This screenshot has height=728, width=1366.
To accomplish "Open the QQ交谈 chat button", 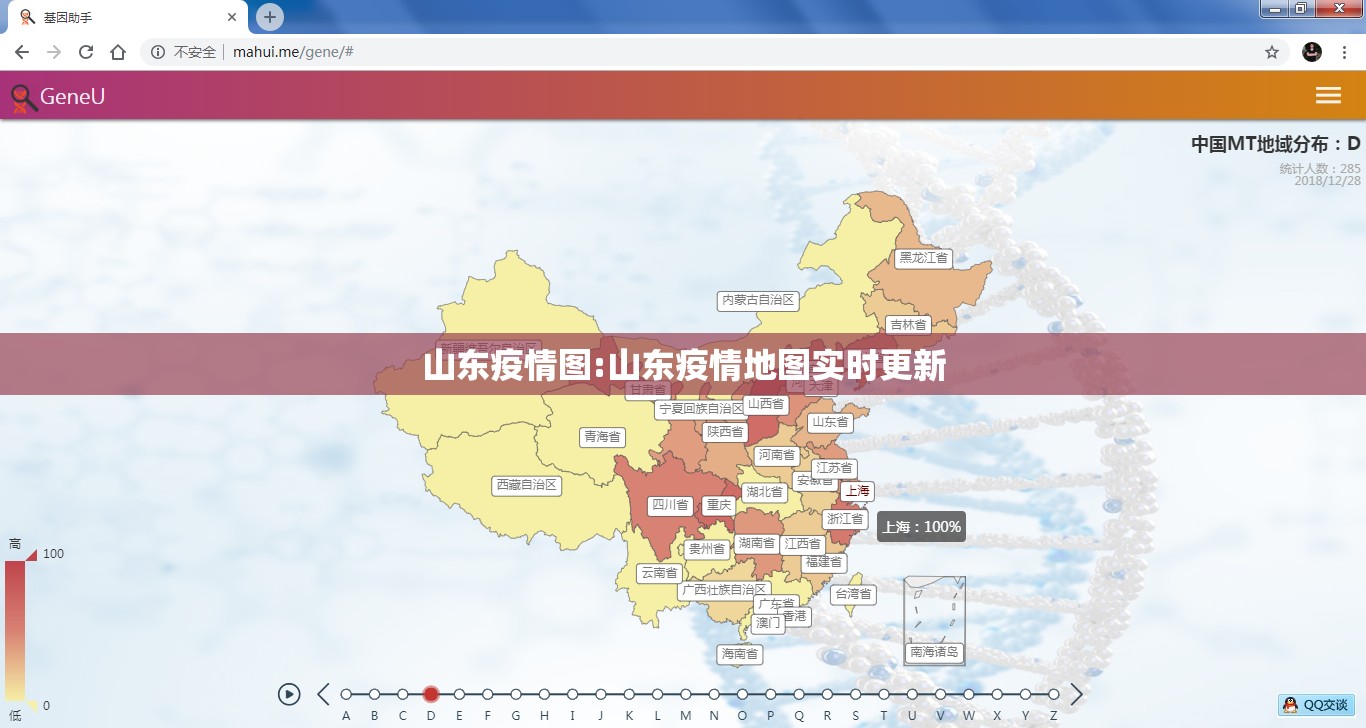I will (1316, 705).
